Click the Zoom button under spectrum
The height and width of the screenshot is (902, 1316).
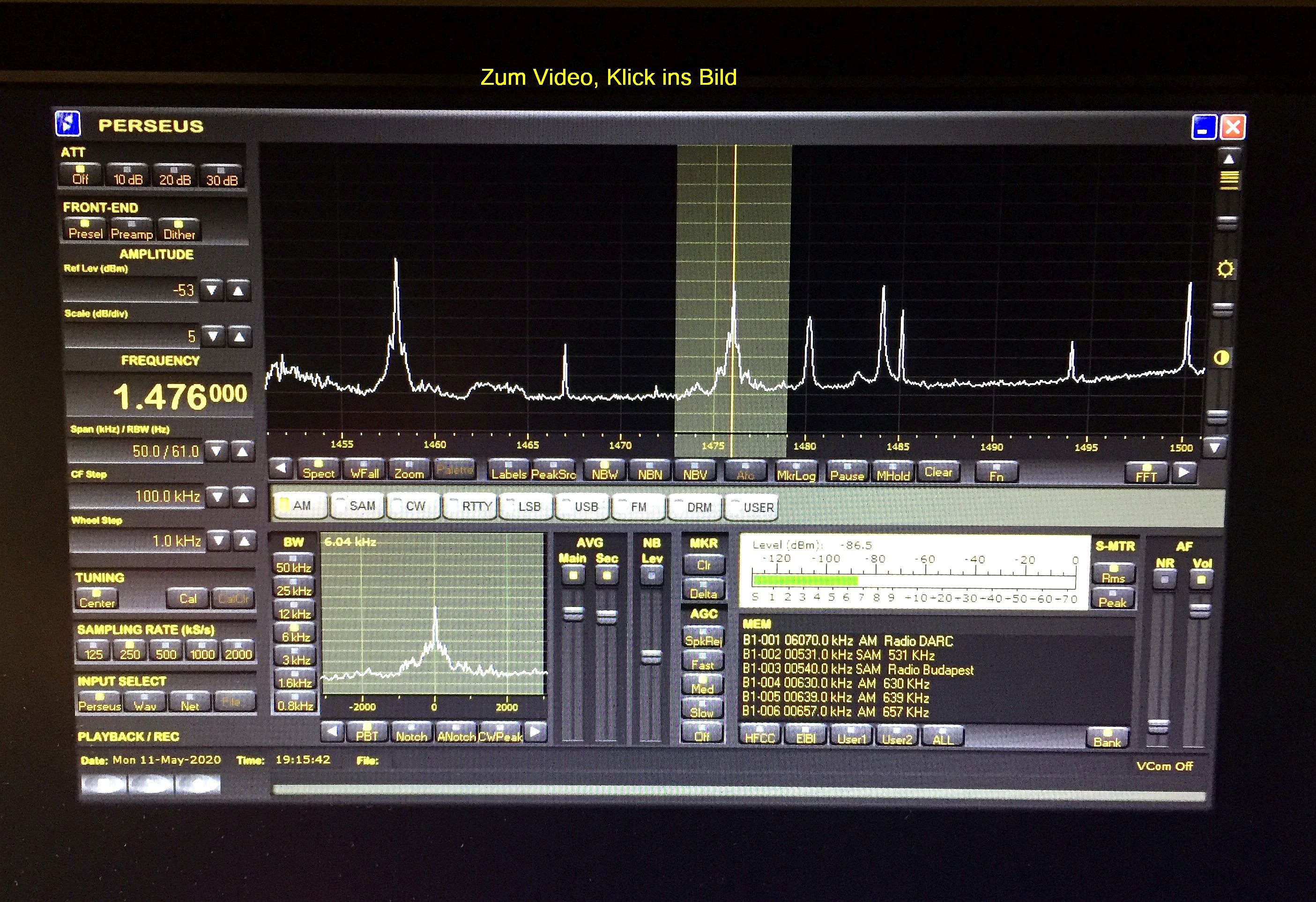pos(409,470)
